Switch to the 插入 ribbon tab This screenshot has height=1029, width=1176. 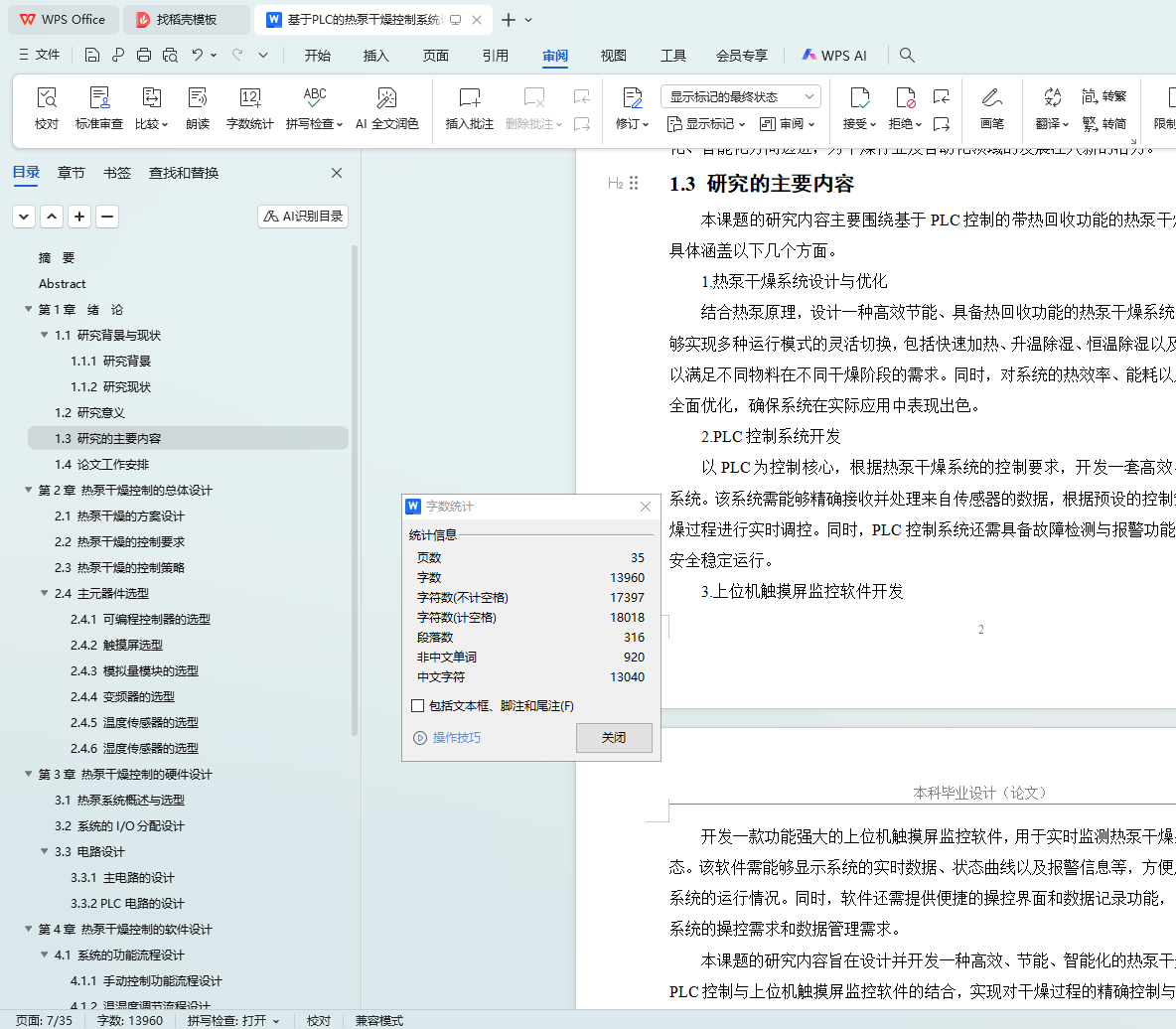[x=375, y=56]
